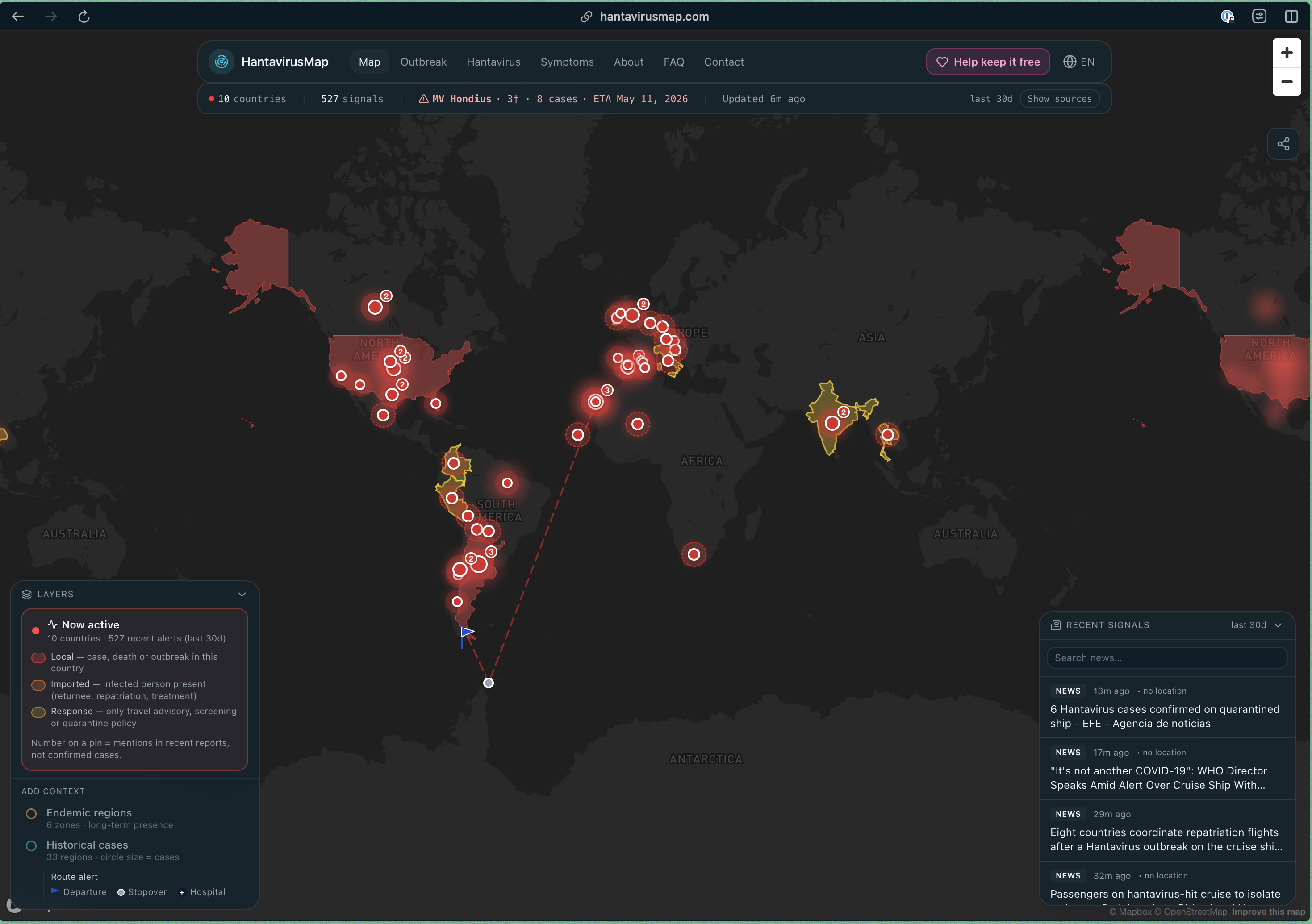Open the Passengers on hantavirus-hit cruise article
This screenshot has width=1312, height=924.
coord(1166,884)
